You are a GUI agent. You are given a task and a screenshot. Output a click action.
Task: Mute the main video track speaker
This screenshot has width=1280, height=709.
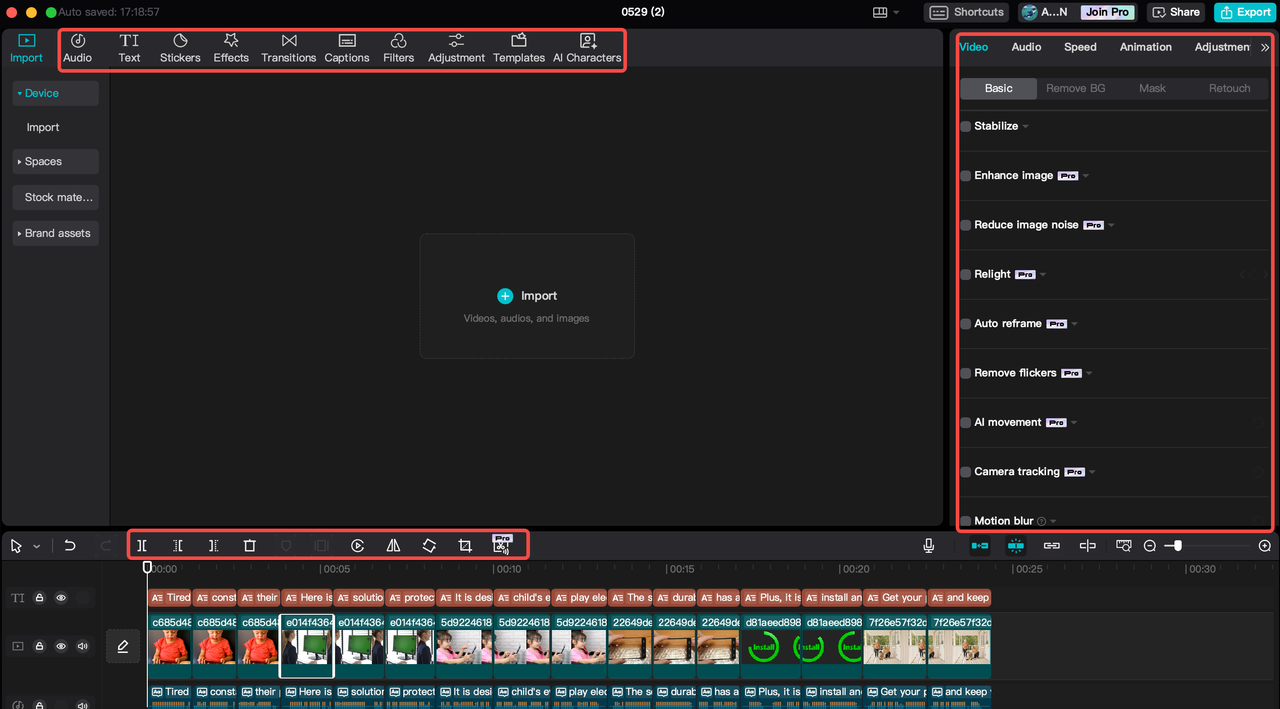(x=82, y=647)
